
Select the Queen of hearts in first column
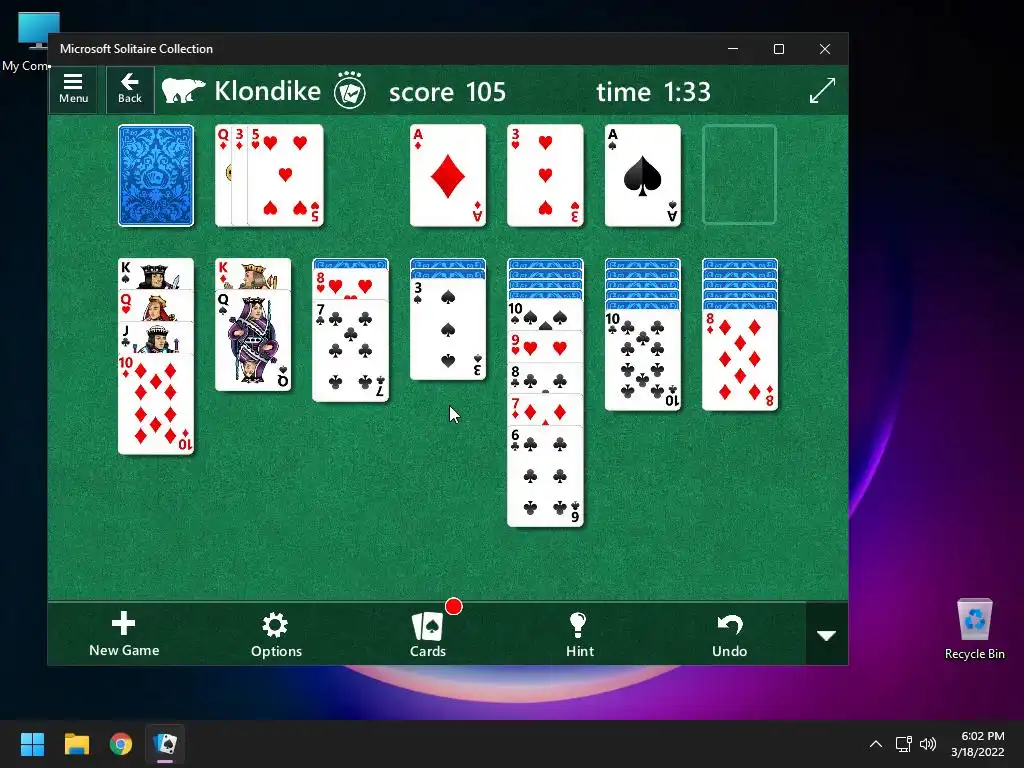click(x=155, y=306)
